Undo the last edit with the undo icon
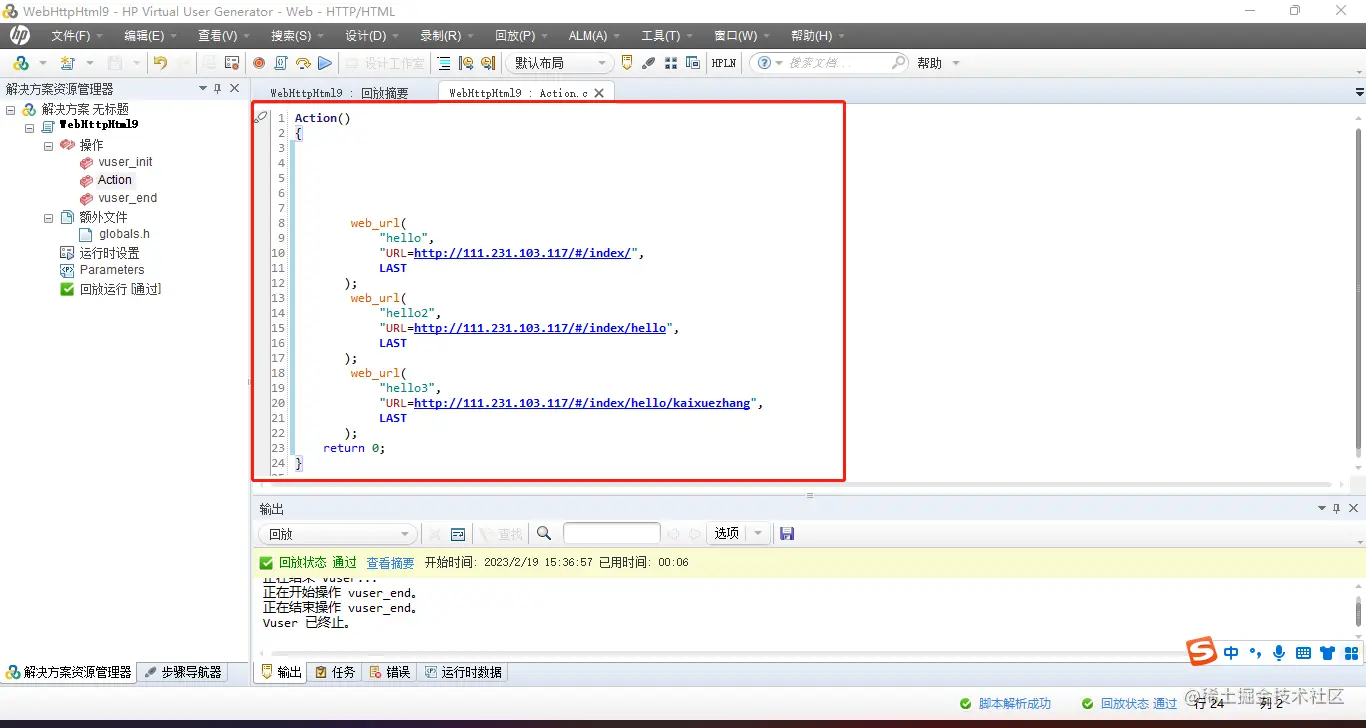Image resolution: width=1366 pixels, height=728 pixels. click(x=161, y=62)
